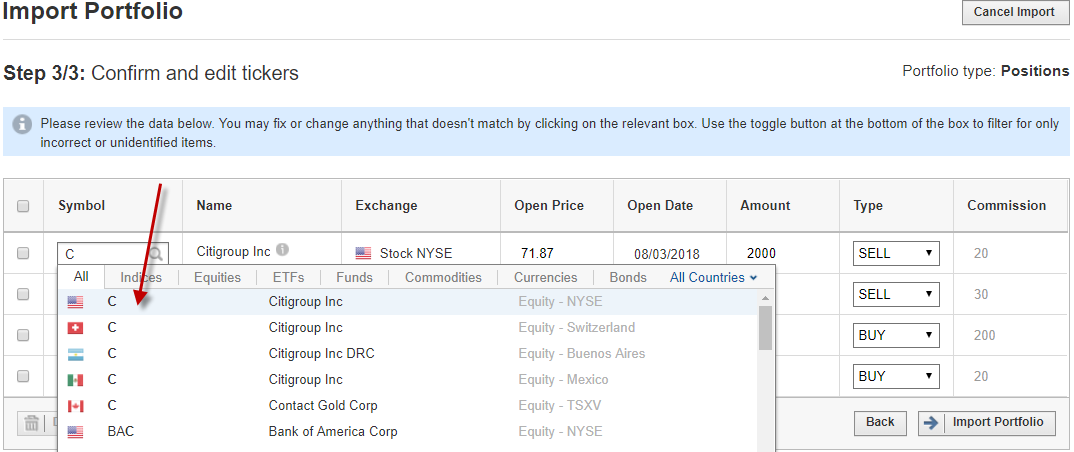Image resolution: width=1074 pixels, height=452 pixels.
Task: Click the Open Price value 71.87
Action: click(538, 253)
